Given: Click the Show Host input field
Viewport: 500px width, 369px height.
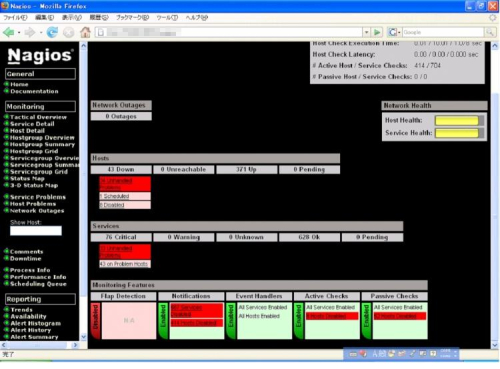Looking at the screenshot, I should [x=36, y=231].
